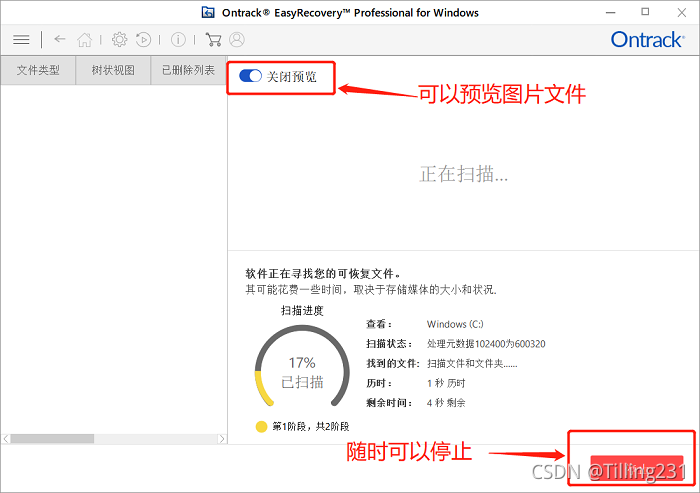Open settings via the gear icon
This screenshot has width=700, height=493.
point(119,40)
